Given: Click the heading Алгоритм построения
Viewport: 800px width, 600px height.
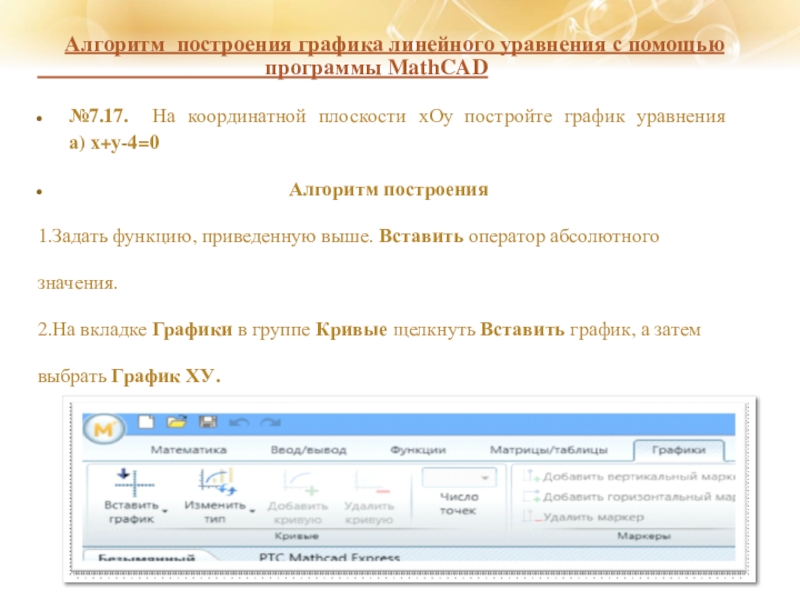Looking at the screenshot, I should (x=388, y=189).
